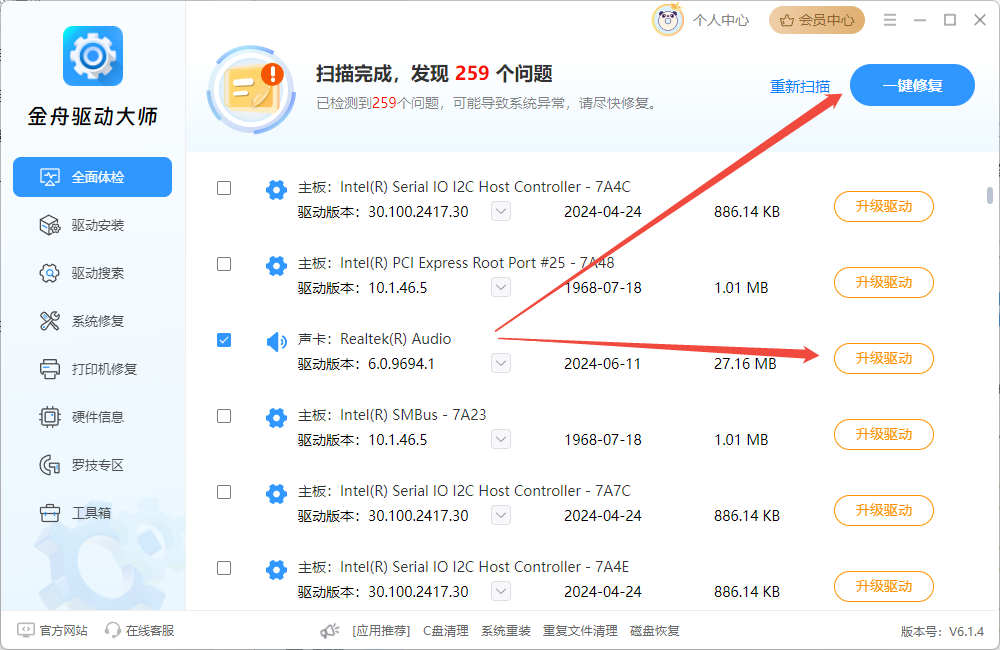This screenshot has width=1000, height=650.
Task: Open the C盘清理 recommended app
Action: (446, 631)
